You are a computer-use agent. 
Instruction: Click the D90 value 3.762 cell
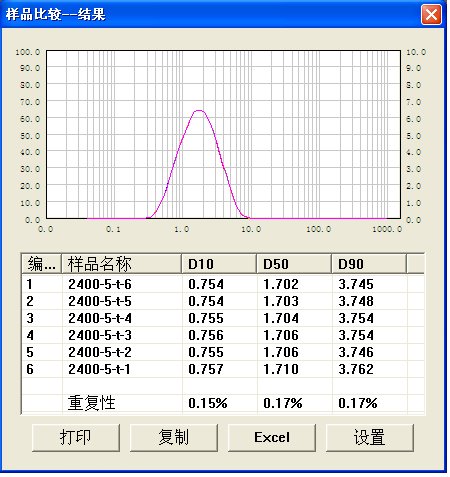click(356, 369)
